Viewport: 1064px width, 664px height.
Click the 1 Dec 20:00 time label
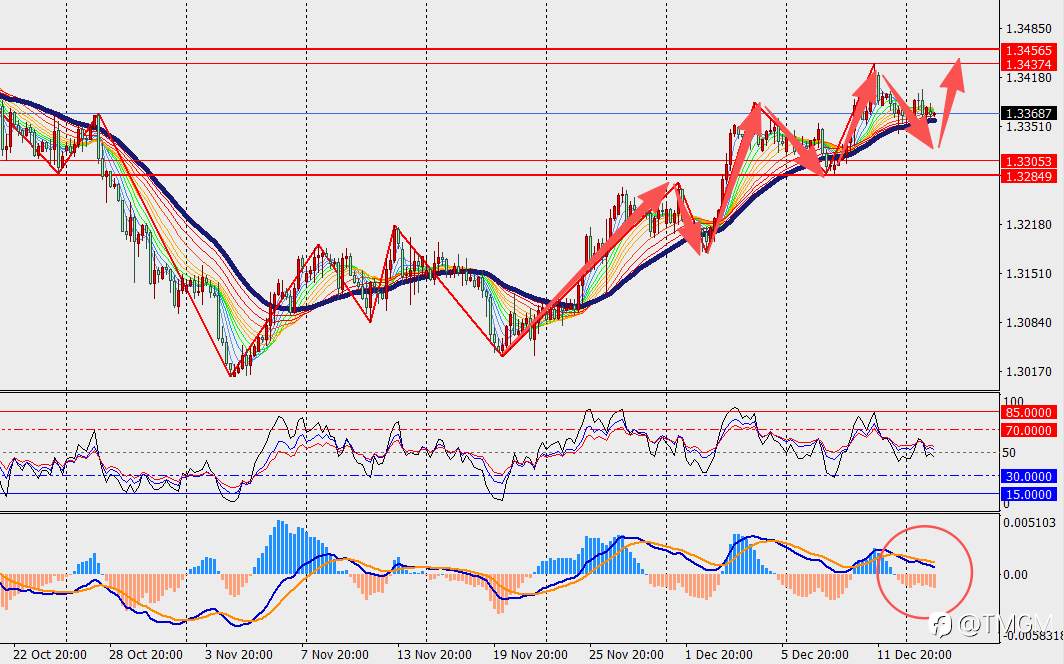tap(719, 655)
